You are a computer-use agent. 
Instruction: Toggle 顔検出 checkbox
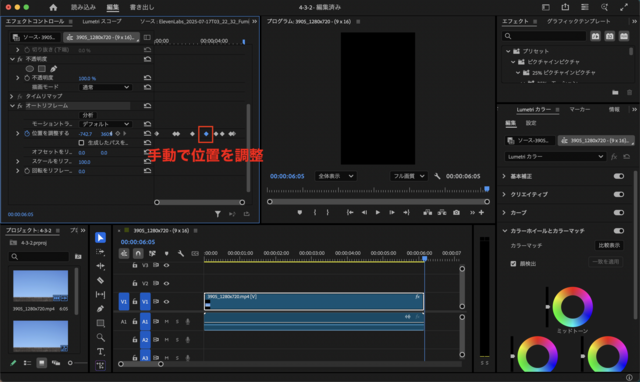coord(513,264)
